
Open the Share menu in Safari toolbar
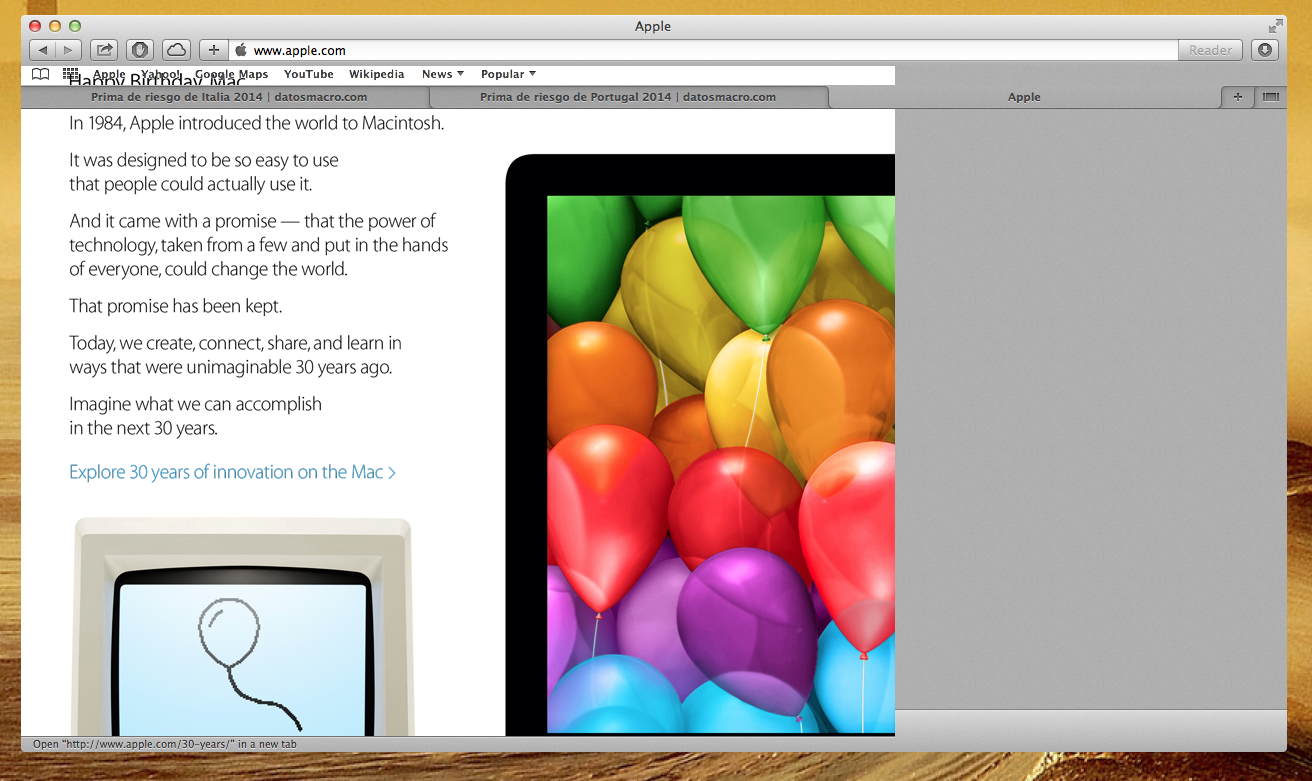(104, 50)
